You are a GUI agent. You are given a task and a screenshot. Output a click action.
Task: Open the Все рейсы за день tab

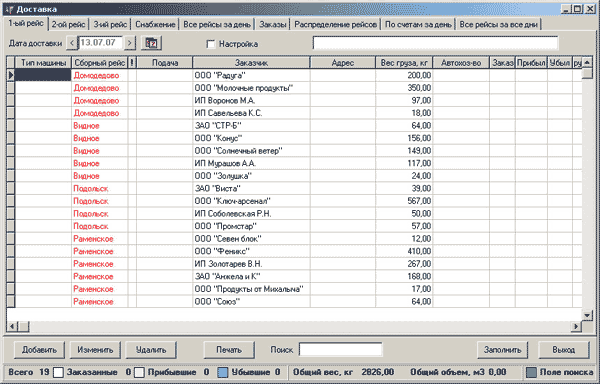coord(217,24)
